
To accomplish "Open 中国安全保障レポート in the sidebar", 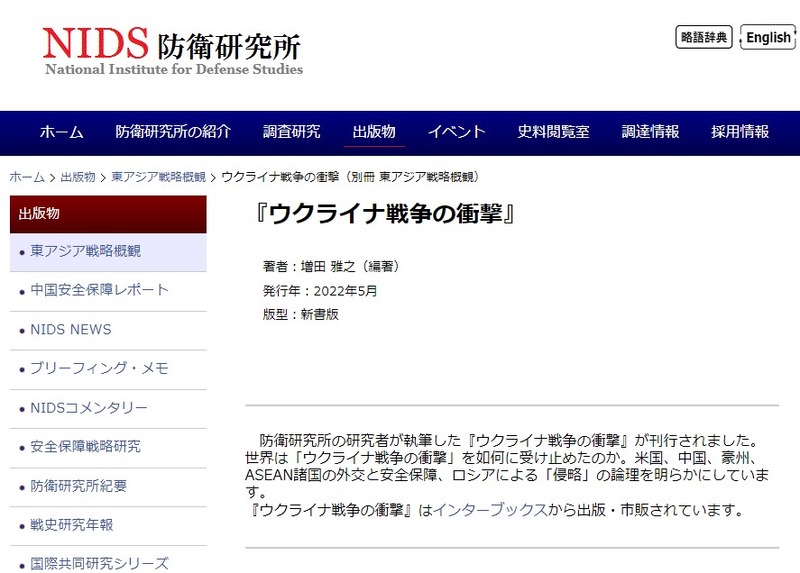I will [100, 290].
